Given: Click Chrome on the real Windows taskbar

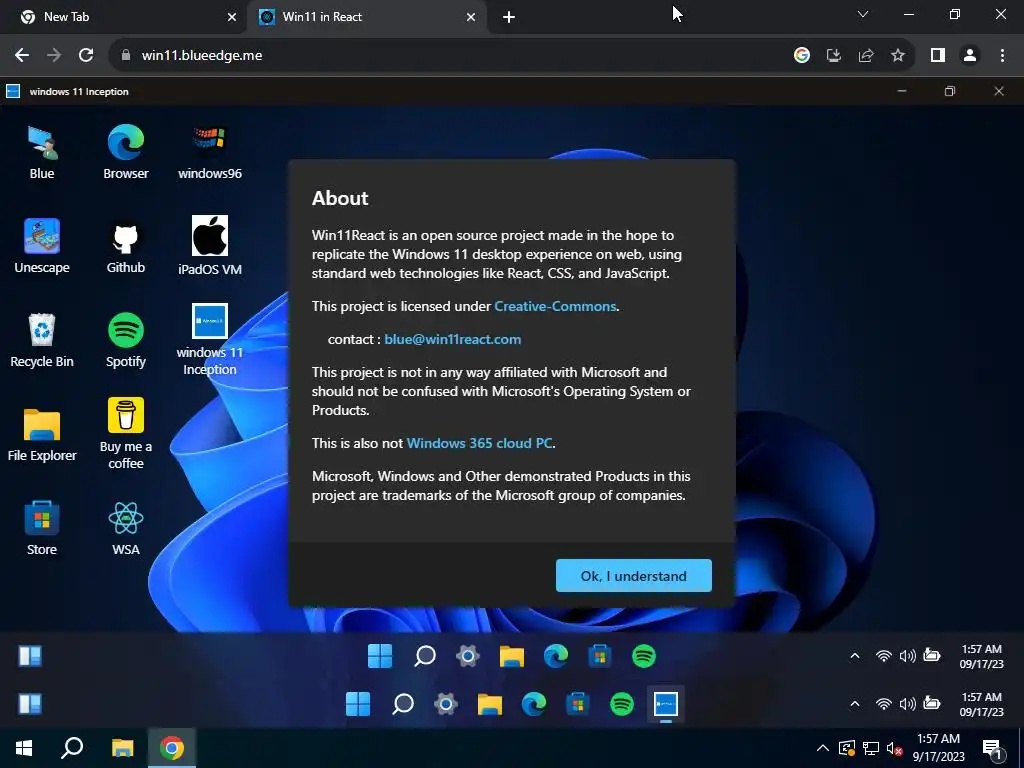Looking at the screenshot, I should tap(172, 748).
